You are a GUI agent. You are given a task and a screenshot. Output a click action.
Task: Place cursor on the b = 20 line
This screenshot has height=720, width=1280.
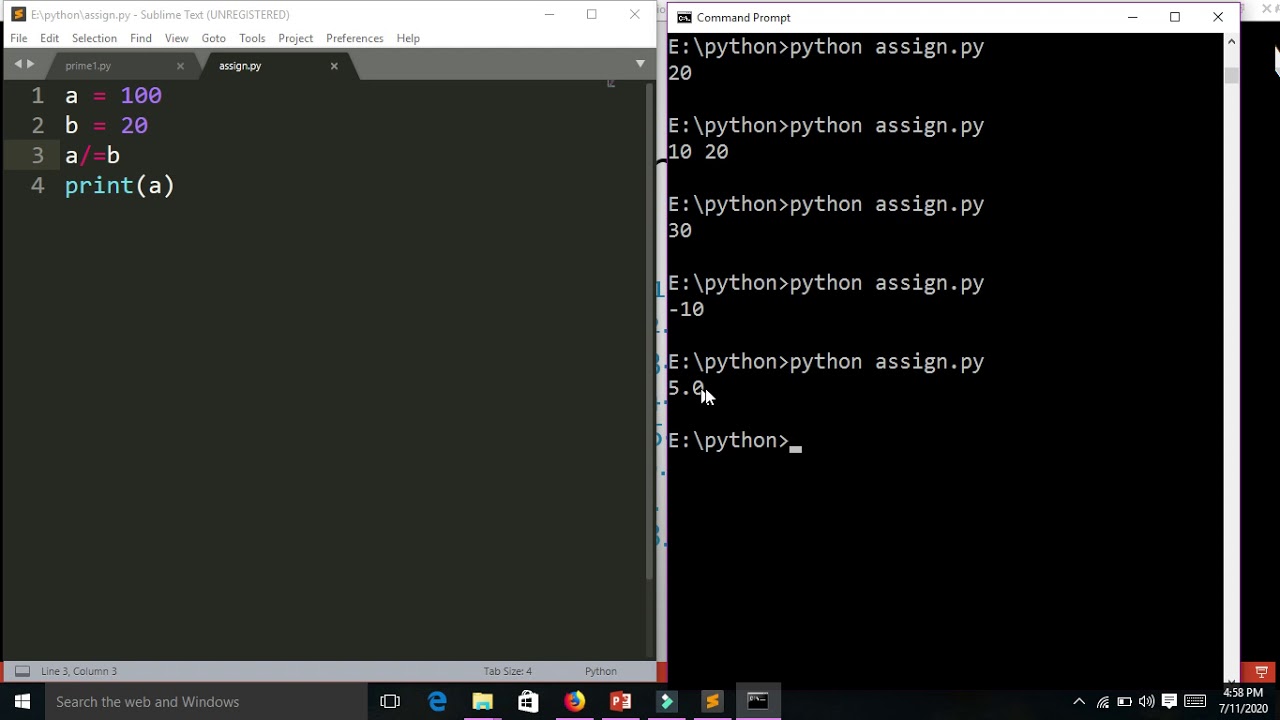106,126
